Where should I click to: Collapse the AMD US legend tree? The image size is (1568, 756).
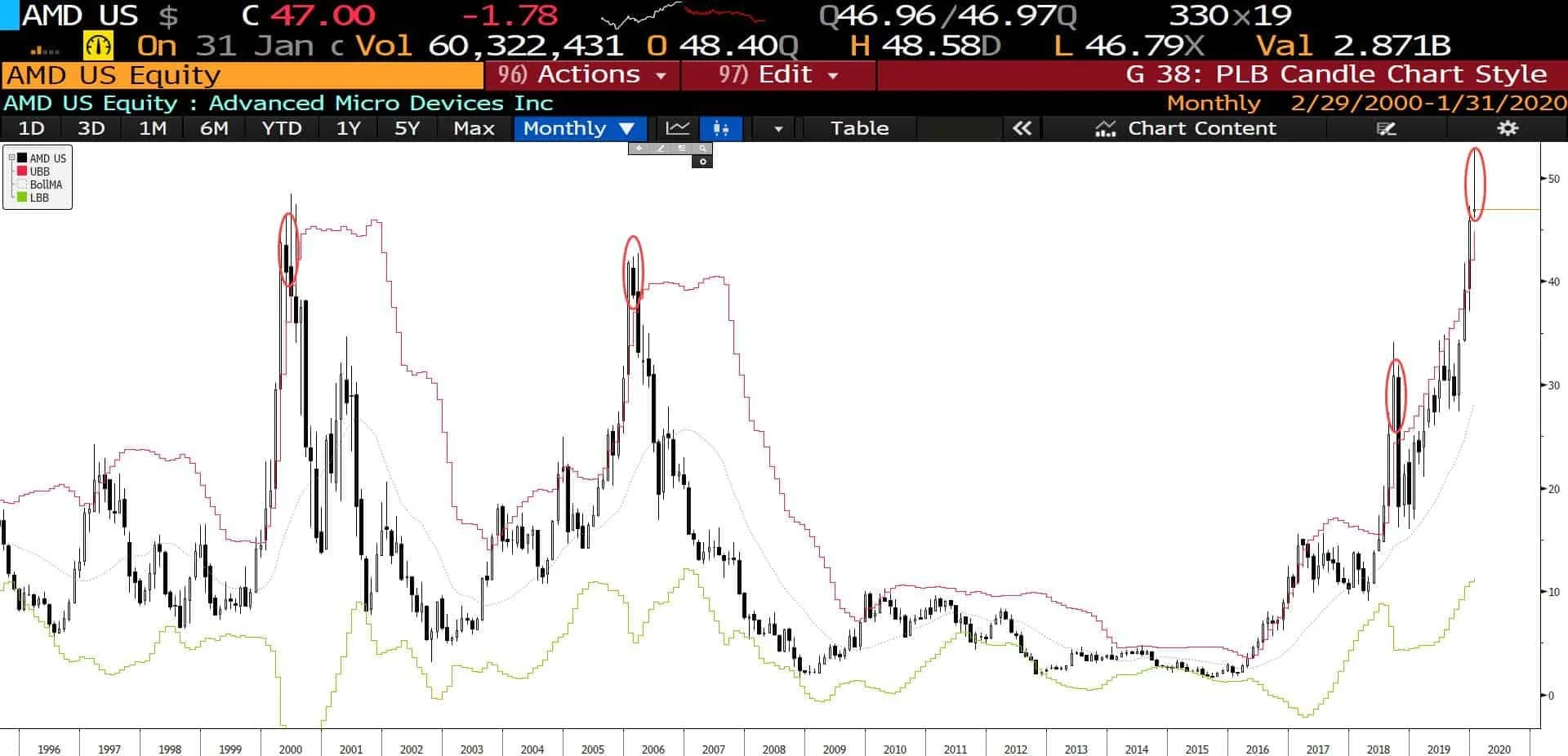(x=11, y=158)
